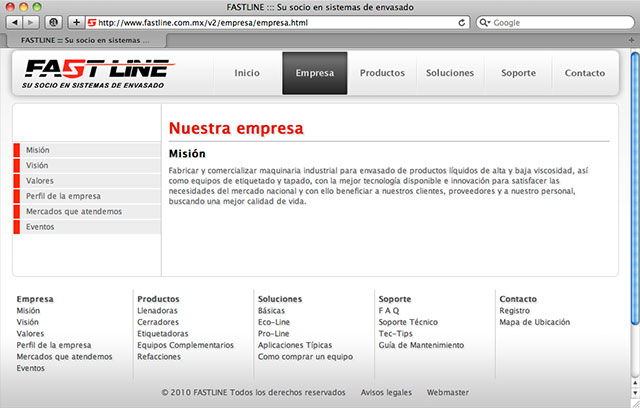
Task: Open Soporte Técnico footer link
Action: (408, 322)
